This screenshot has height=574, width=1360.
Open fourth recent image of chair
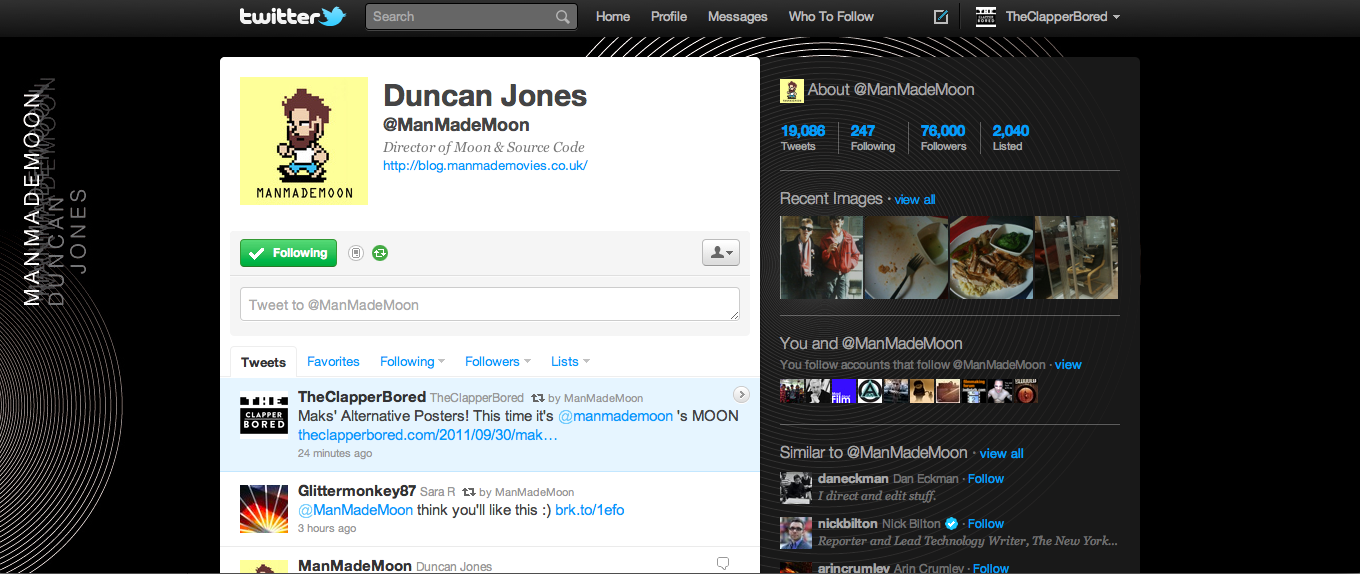click(x=1077, y=257)
